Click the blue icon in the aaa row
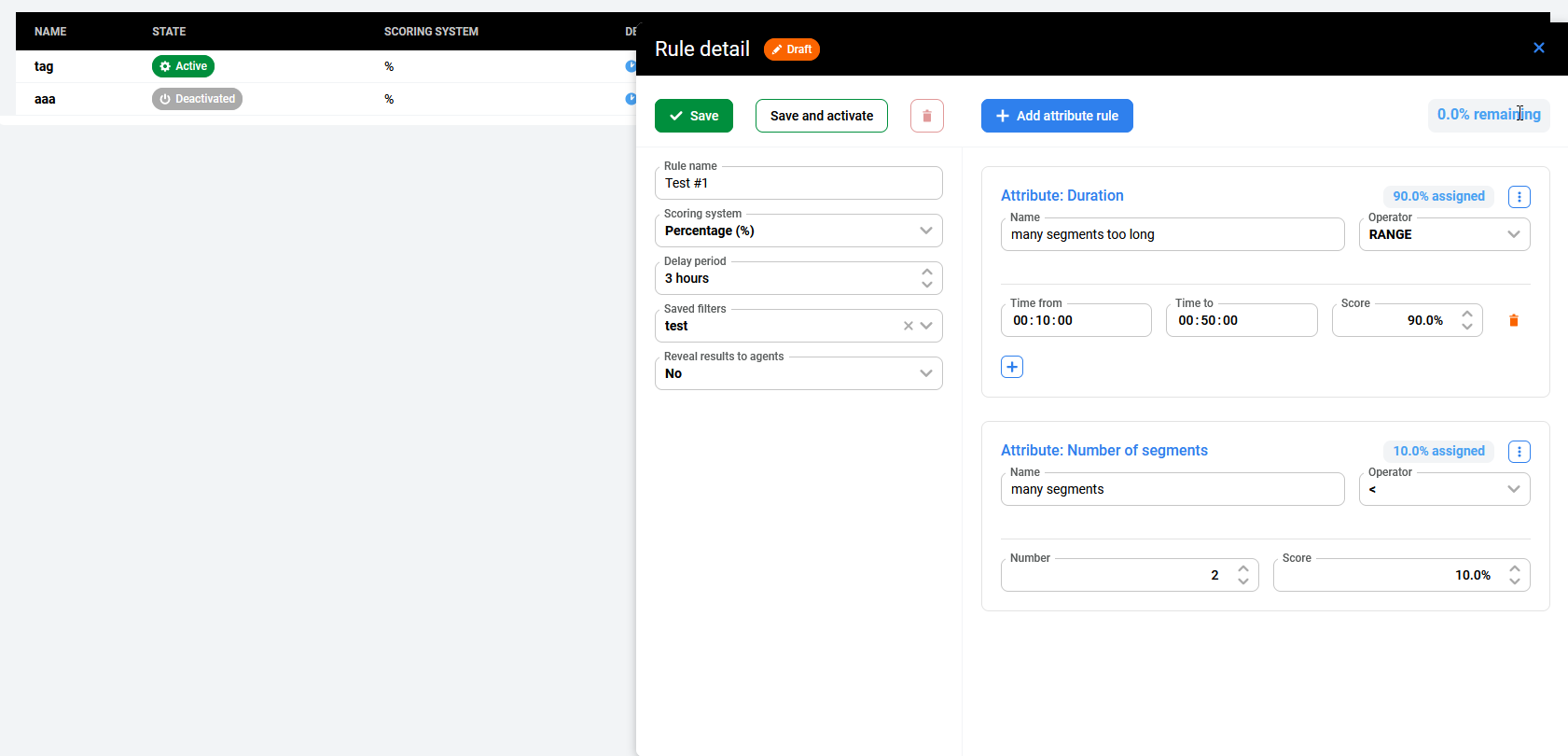 coord(631,99)
